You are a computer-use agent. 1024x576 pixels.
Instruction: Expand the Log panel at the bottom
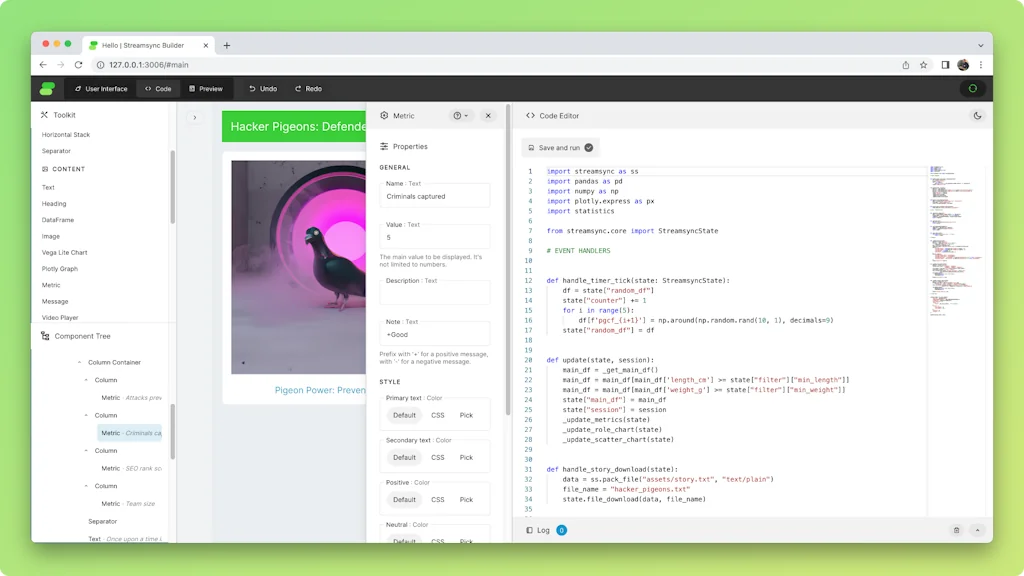(x=979, y=530)
